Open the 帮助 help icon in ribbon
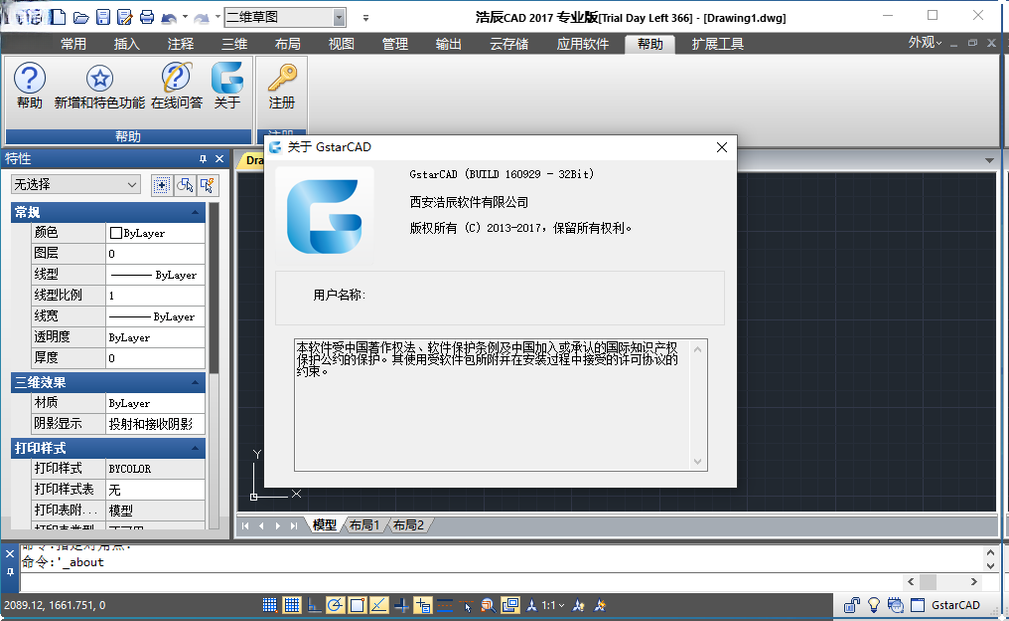Viewport: 1009px width, 621px height. coord(30,86)
